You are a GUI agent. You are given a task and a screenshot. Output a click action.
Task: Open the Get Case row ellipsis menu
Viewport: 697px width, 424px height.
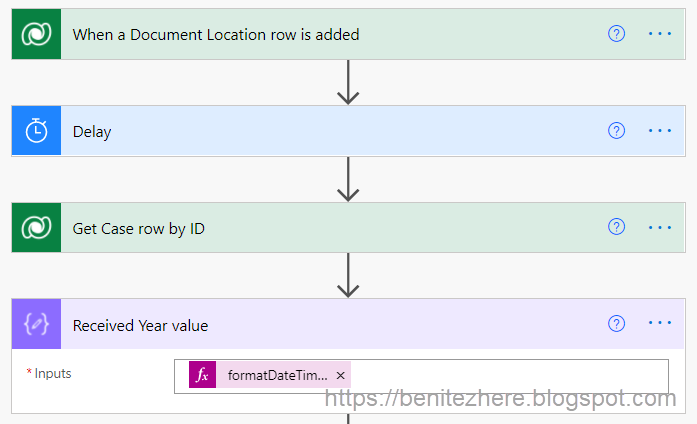pos(660,228)
